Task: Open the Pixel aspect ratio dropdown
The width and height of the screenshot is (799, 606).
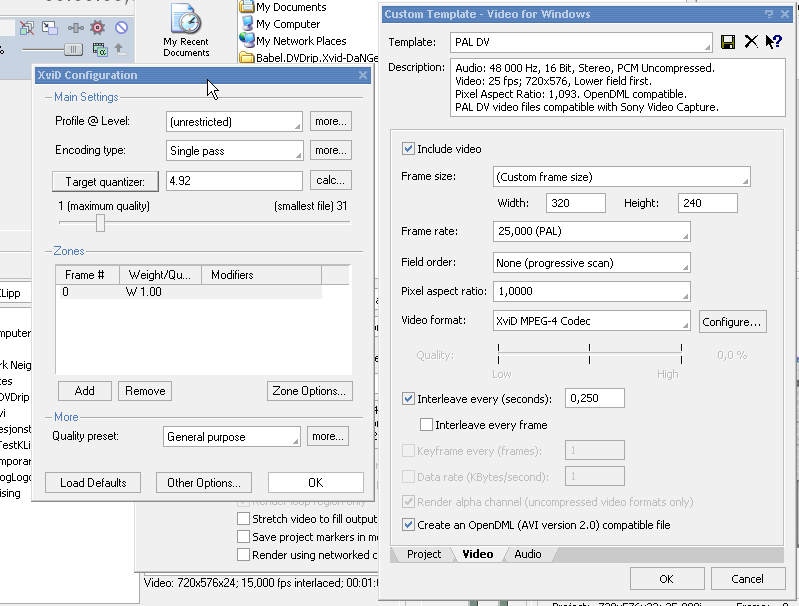Action: [592, 292]
